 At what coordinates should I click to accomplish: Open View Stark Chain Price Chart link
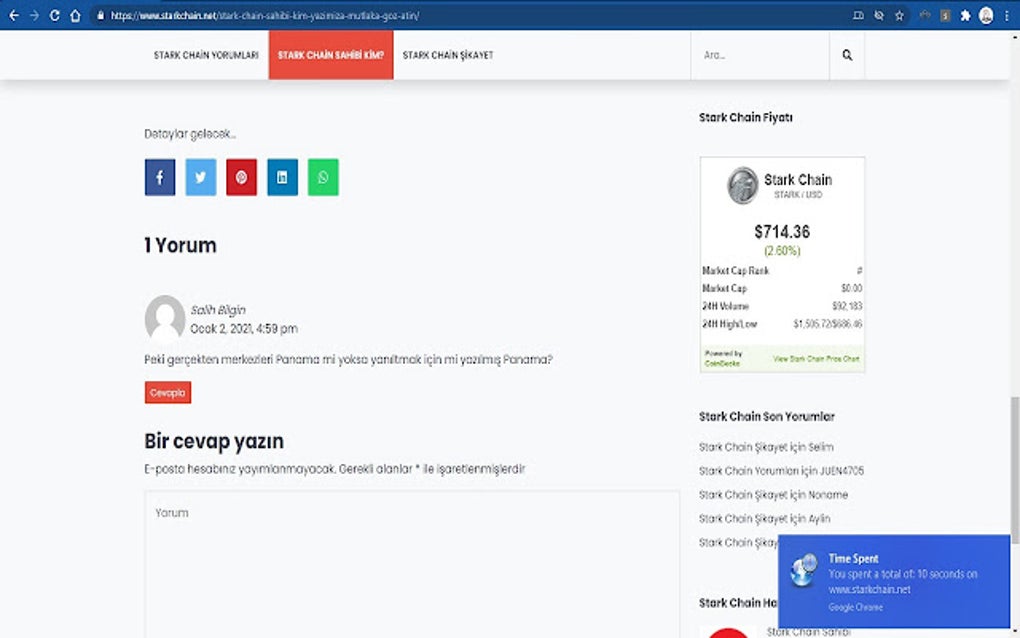pos(816,358)
